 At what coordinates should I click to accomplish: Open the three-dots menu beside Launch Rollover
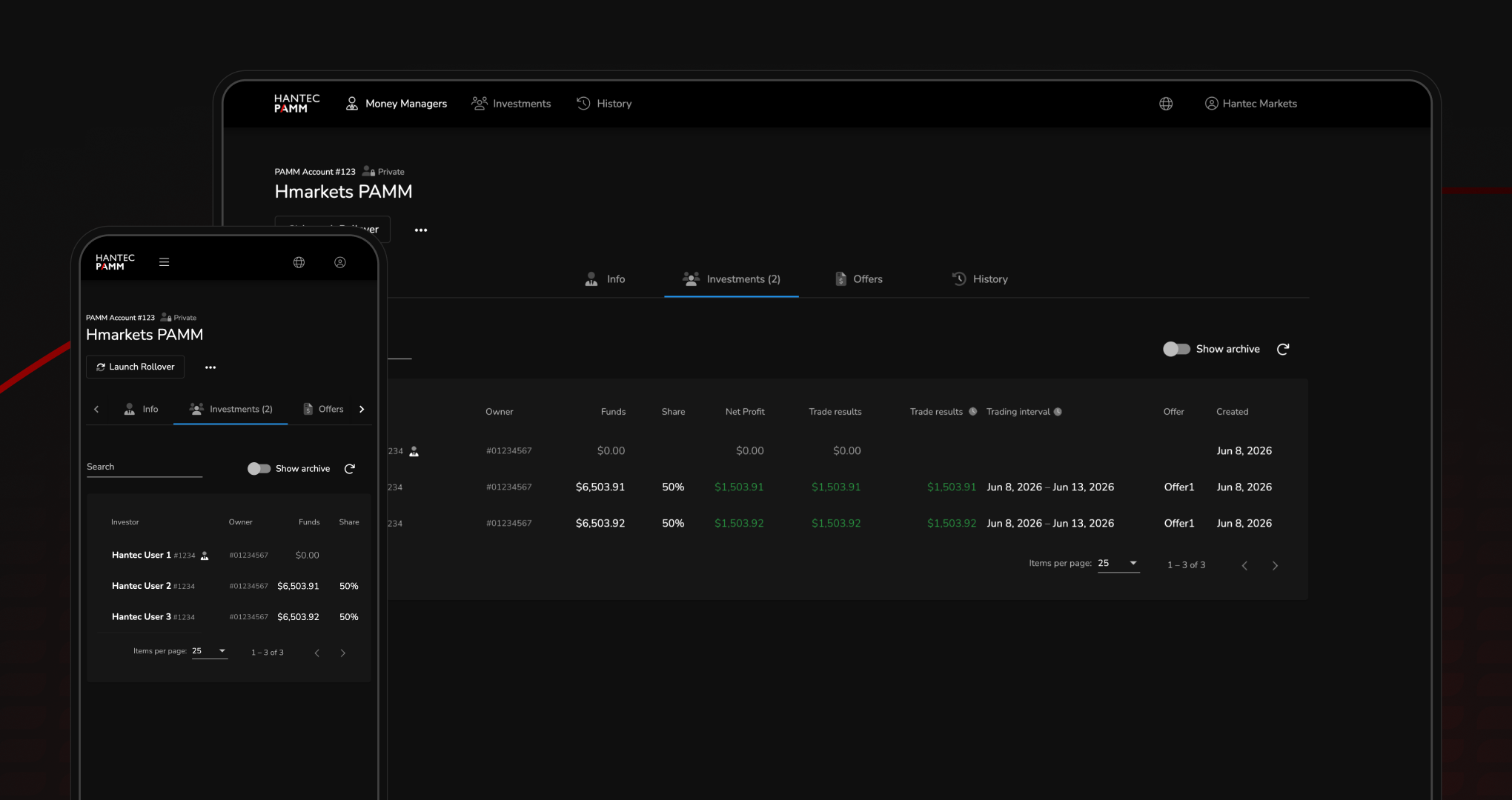(x=210, y=367)
